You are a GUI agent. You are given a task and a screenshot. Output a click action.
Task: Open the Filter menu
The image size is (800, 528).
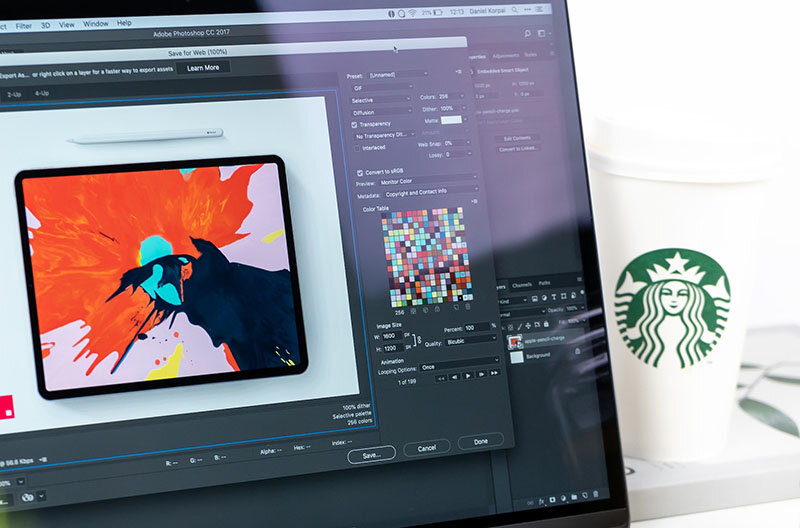point(23,26)
